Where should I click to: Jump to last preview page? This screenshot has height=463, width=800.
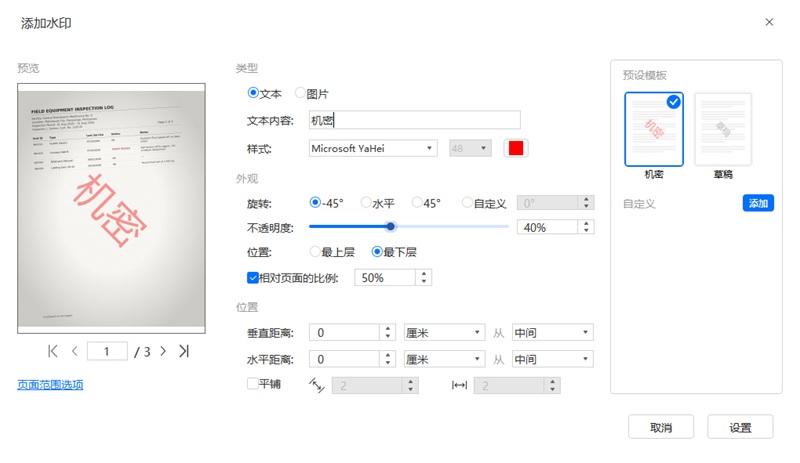point(184,351)
